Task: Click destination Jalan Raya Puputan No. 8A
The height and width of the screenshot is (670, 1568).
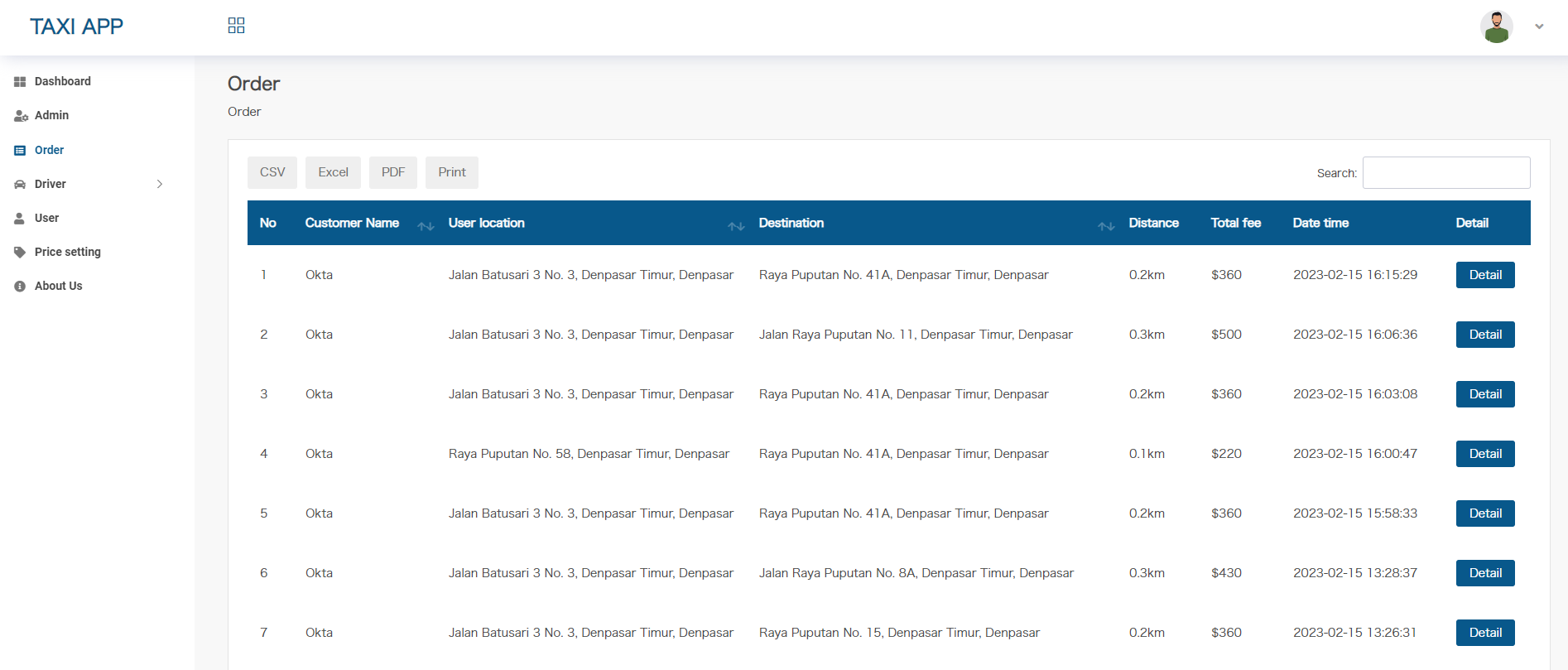Action: 916,573
